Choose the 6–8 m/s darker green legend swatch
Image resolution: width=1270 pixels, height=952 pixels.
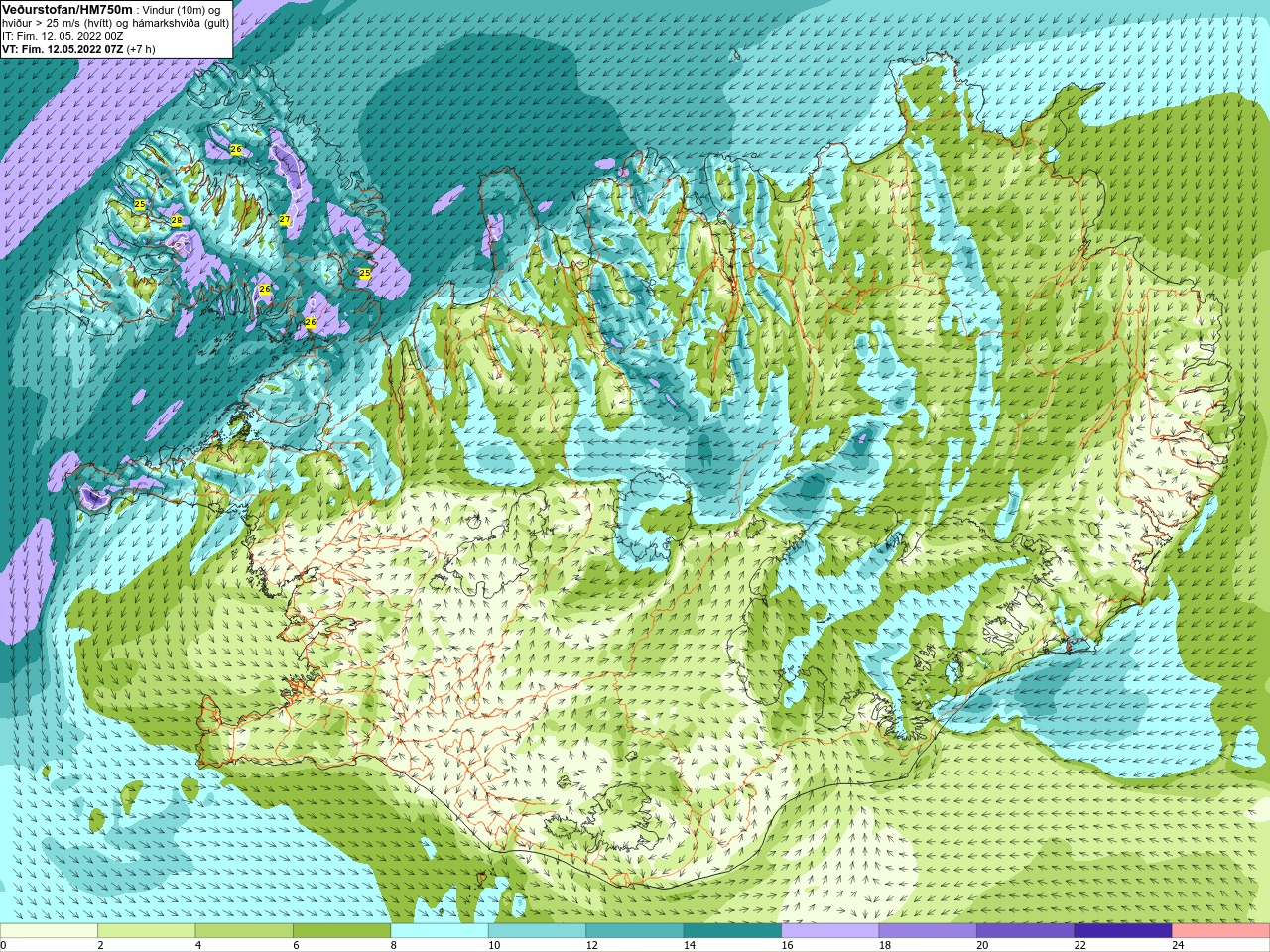[341, 931]
